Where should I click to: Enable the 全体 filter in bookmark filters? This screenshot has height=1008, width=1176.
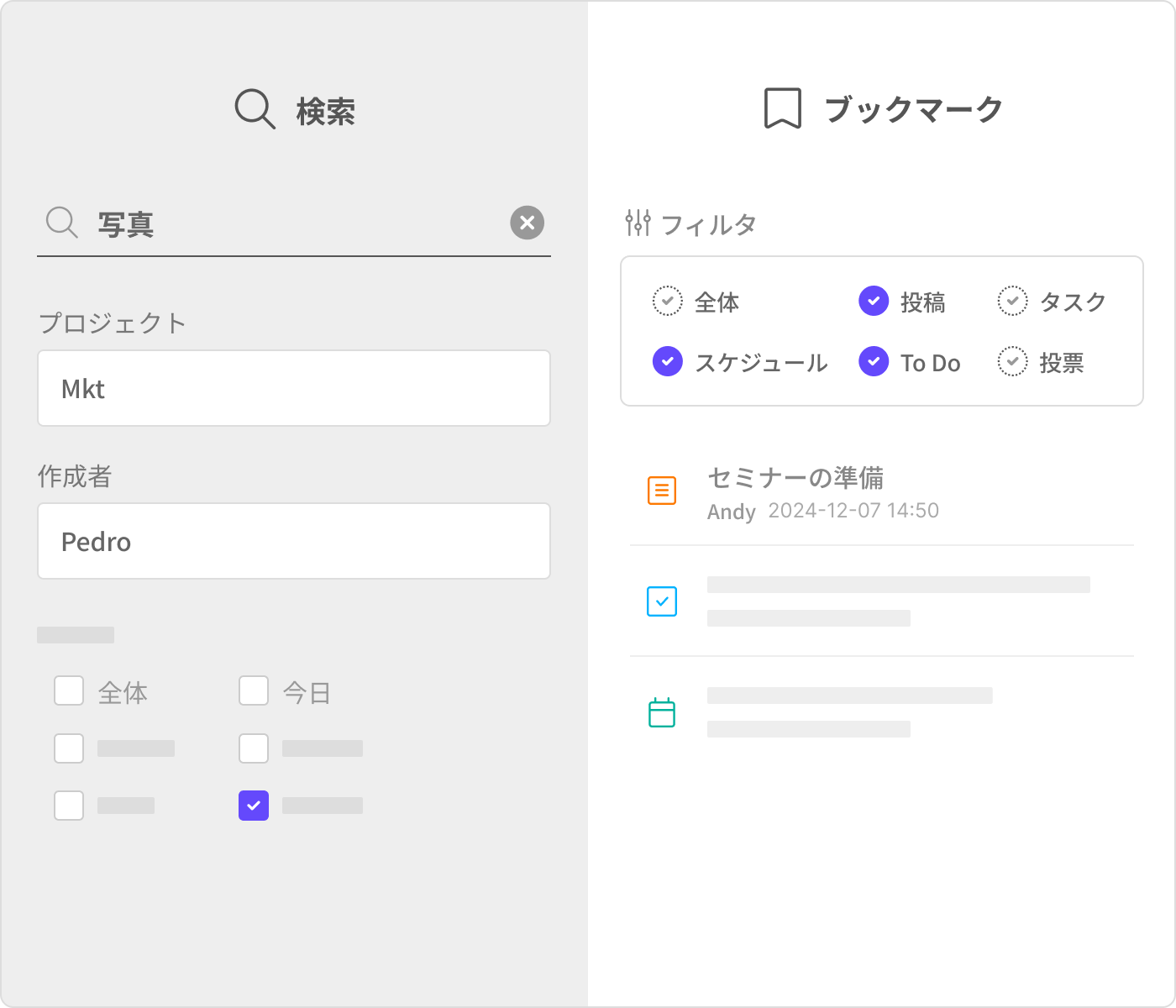tap(668, 301)
